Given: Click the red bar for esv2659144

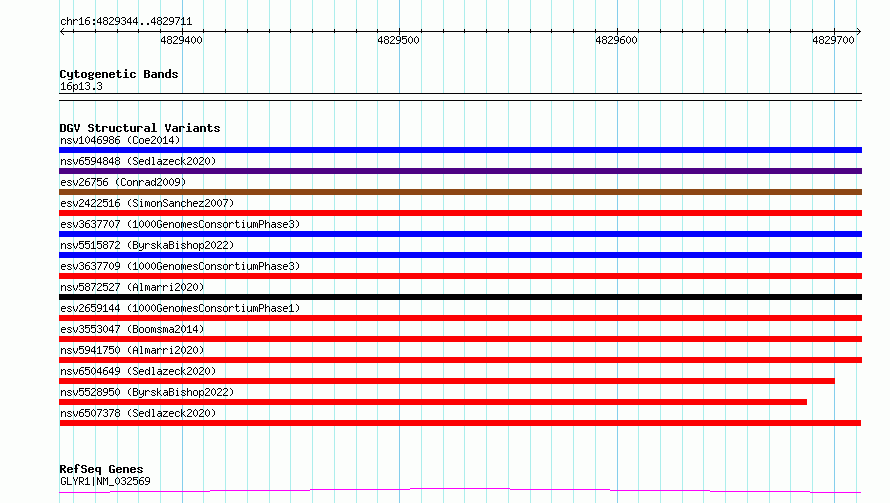Looking at the screenshot, I should pos(460,318).
